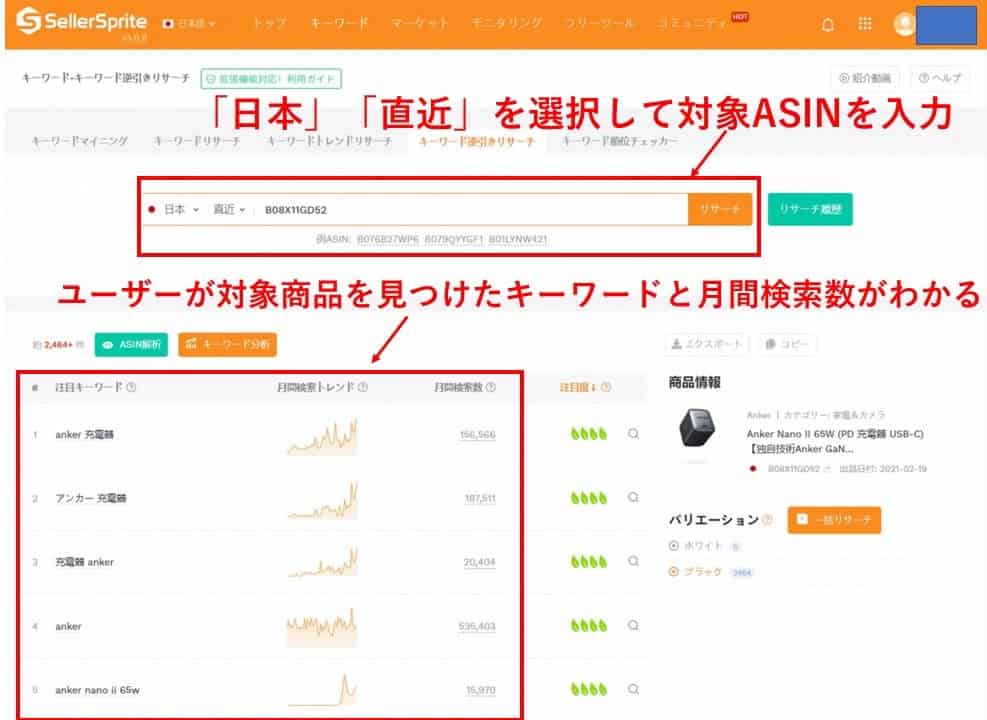
Task: Click example ASIN B01LYNW421
Action: pyautogui.click(x=518, y=239)
